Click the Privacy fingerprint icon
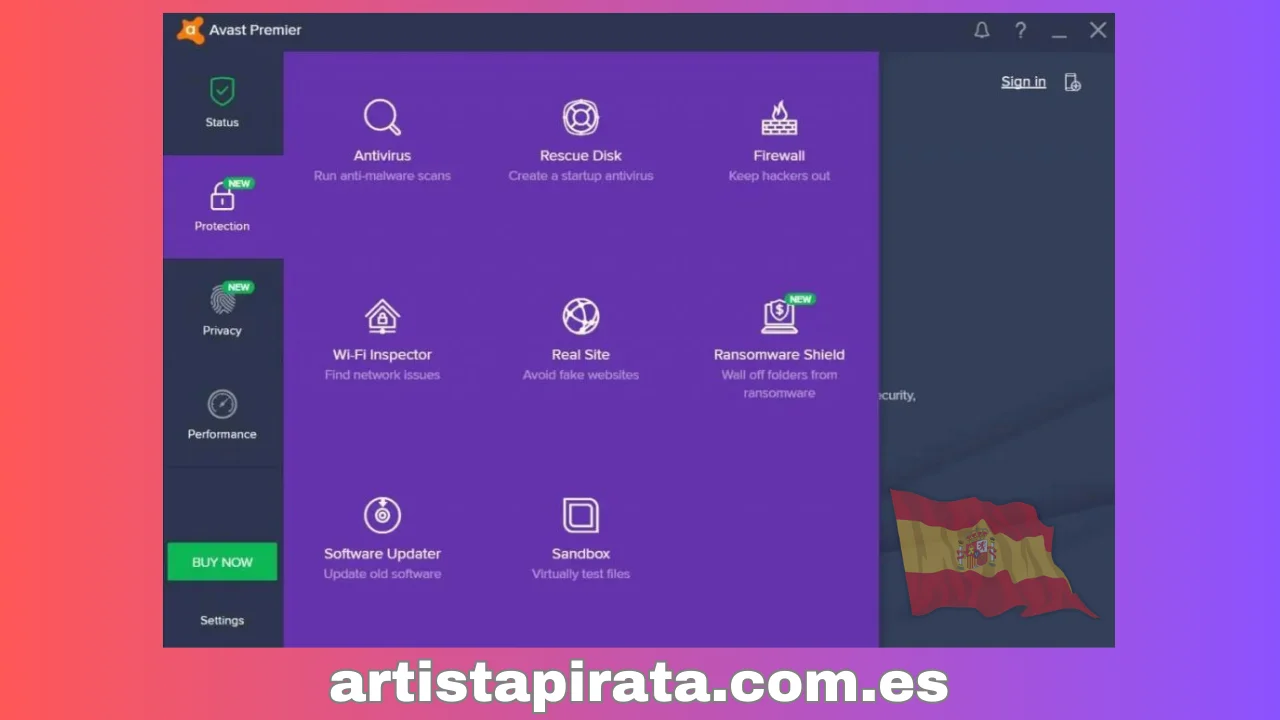Viewport: 1280px width, 720px height. pos(222,300)
